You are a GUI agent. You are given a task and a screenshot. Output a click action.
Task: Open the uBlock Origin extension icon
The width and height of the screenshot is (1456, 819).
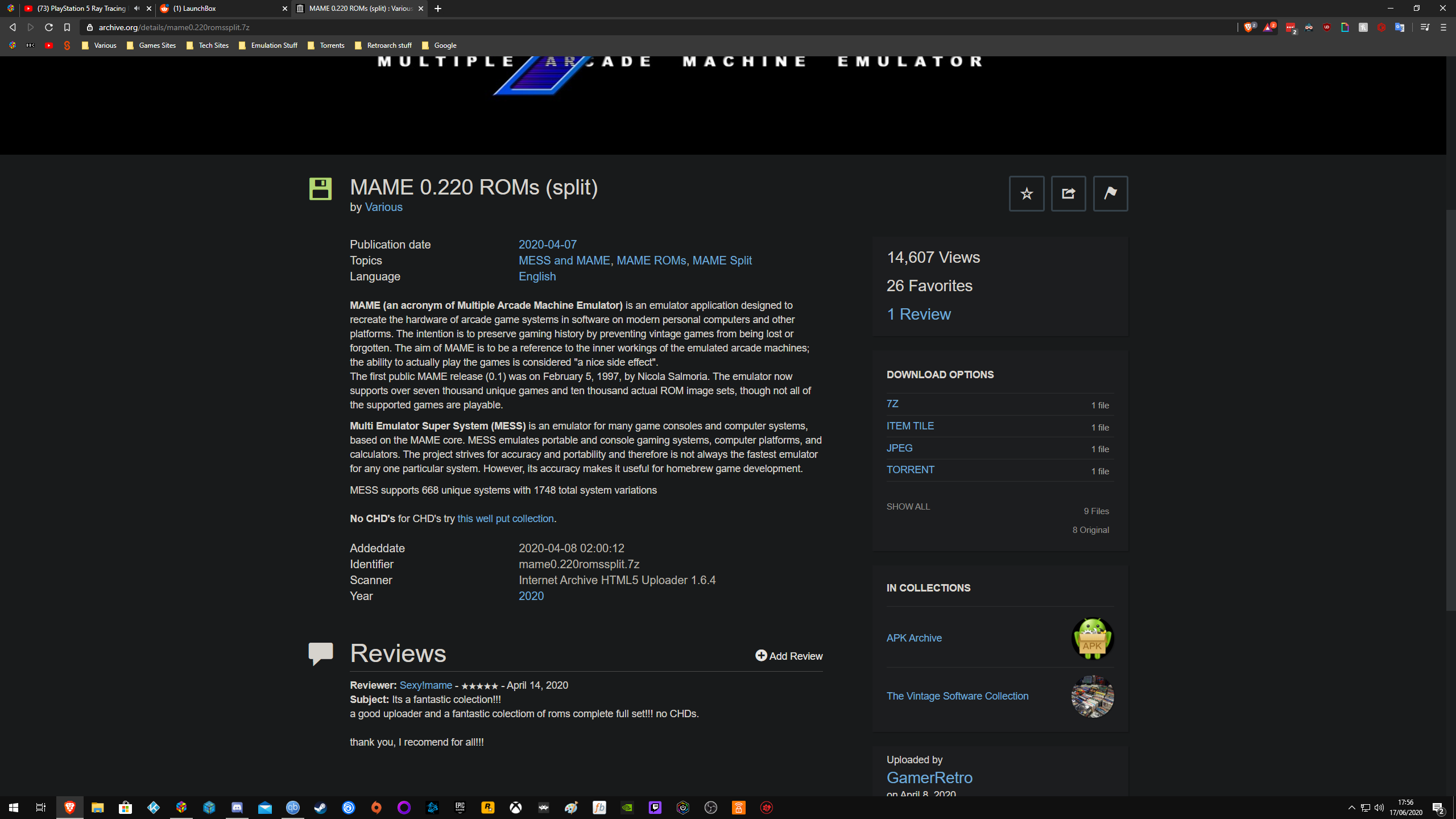coord(1327,27)
